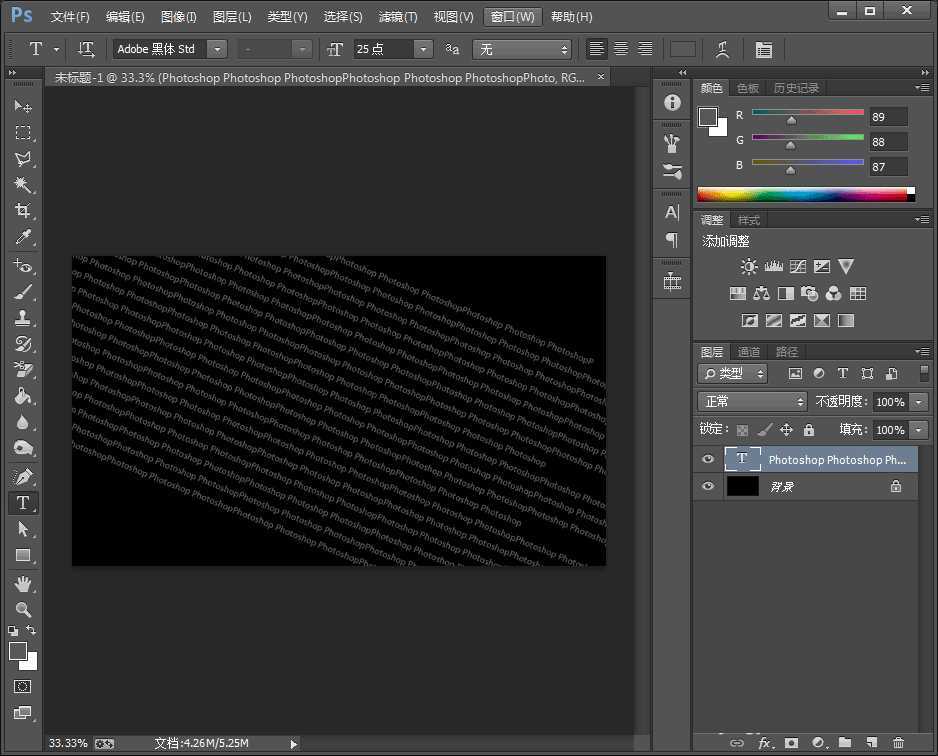Open the Adobe 黑体 Std font dropdown
Screen dimensions: 938x756
216,48
